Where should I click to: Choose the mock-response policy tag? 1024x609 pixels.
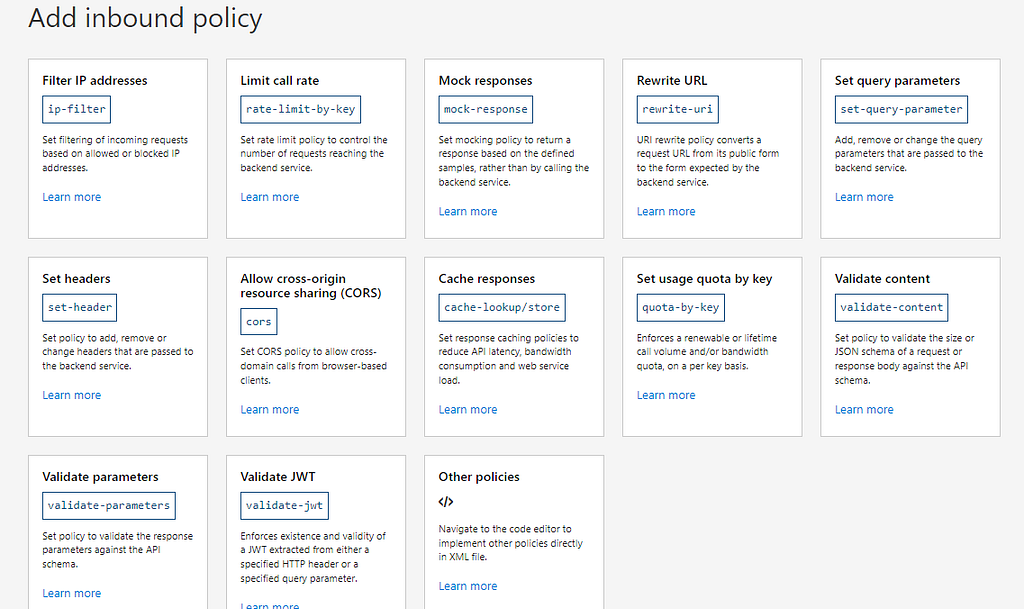[x=485, y=109]
